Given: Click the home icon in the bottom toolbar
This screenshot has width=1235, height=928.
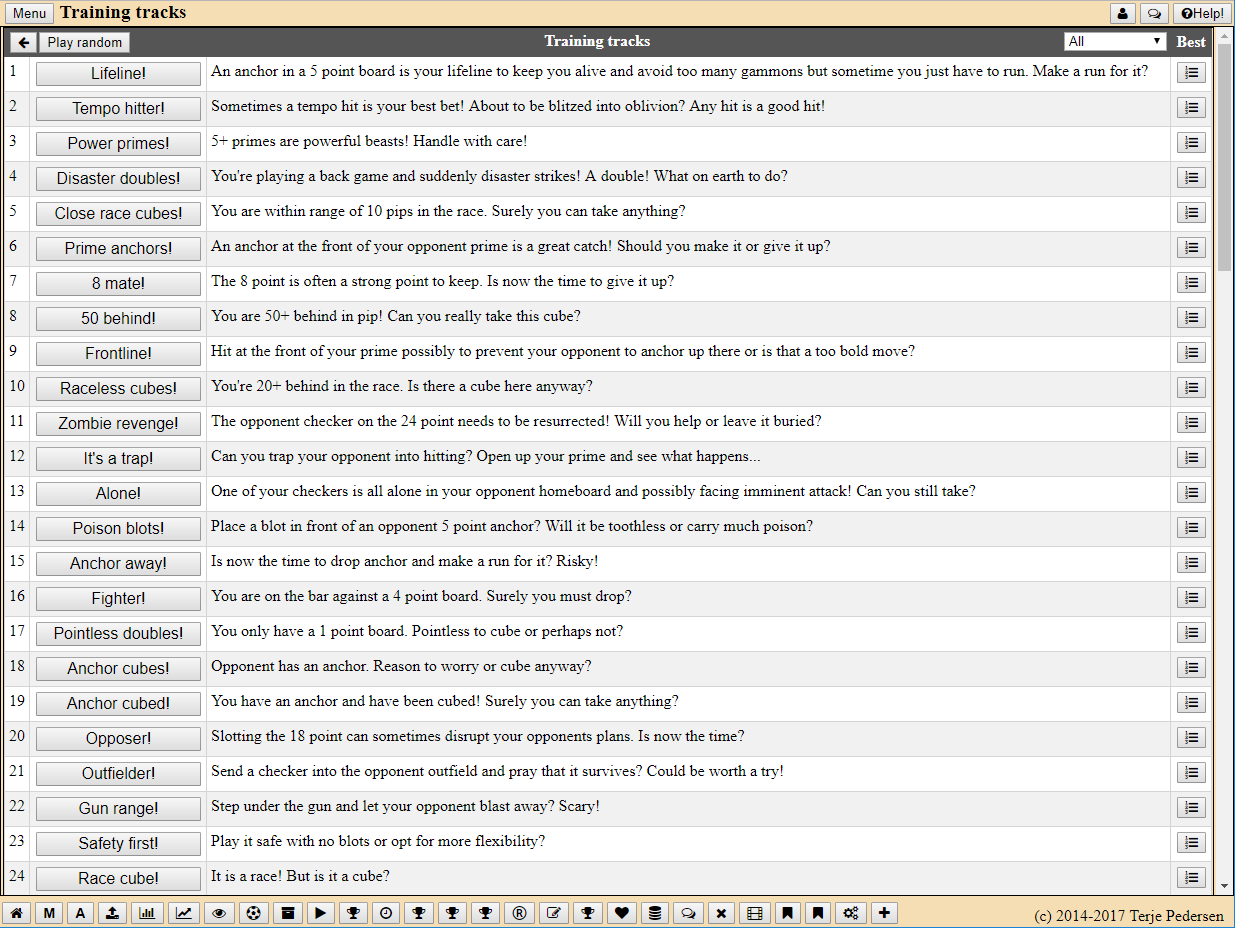Looking at the screenshot, I should 16,913.
